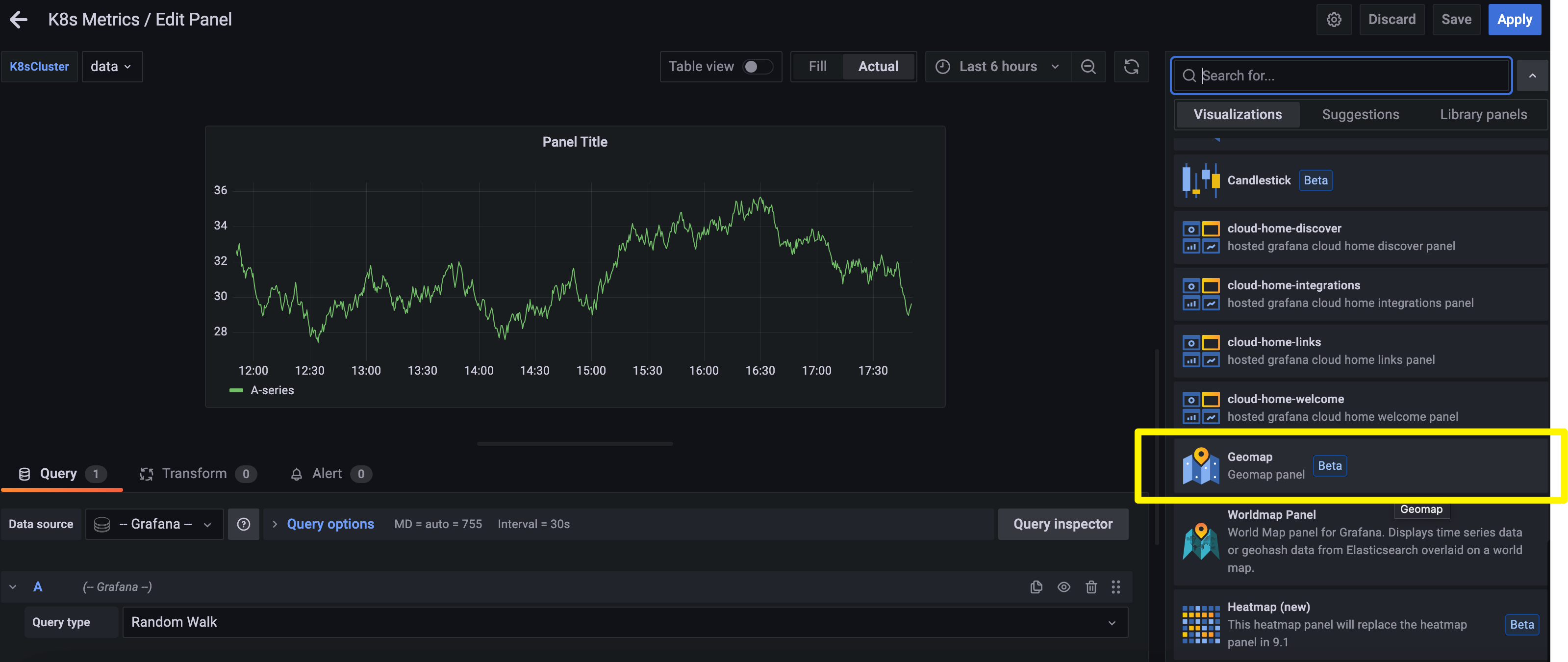Click the Discard button
This screenshot has width=1568, height=662.
coord(1392,19)
